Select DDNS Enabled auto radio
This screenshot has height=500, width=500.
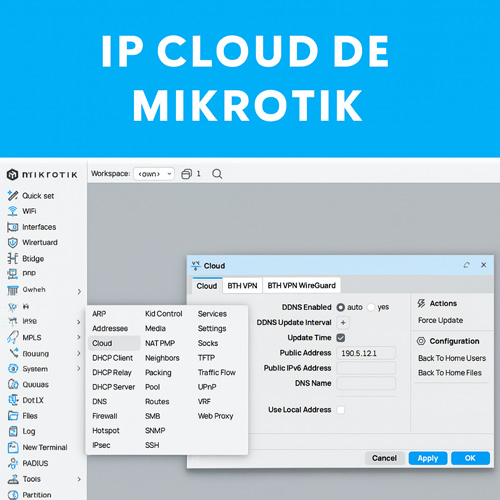pos(340,307)
